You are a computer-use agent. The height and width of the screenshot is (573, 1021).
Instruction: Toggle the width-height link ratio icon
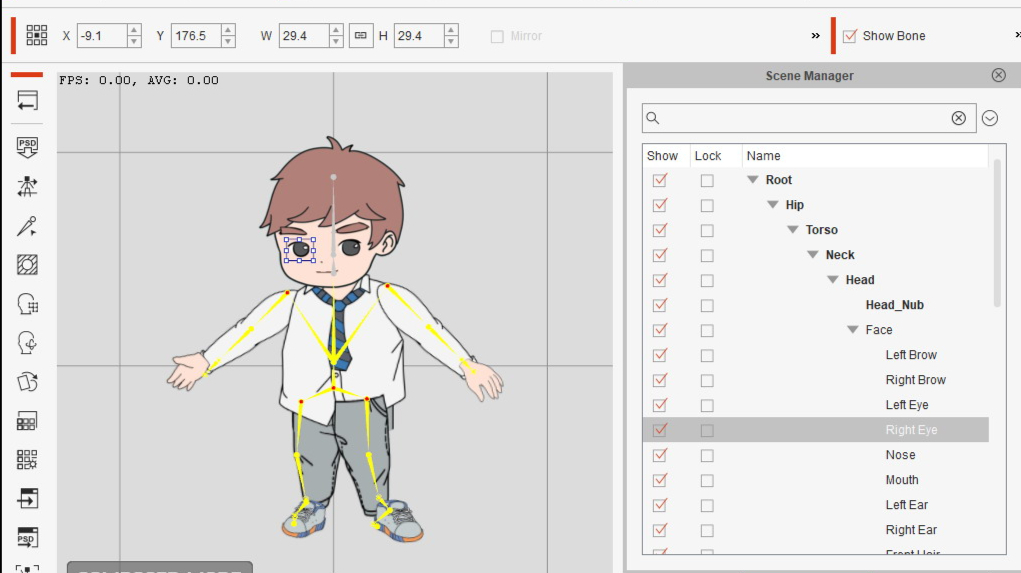[360, 35]
